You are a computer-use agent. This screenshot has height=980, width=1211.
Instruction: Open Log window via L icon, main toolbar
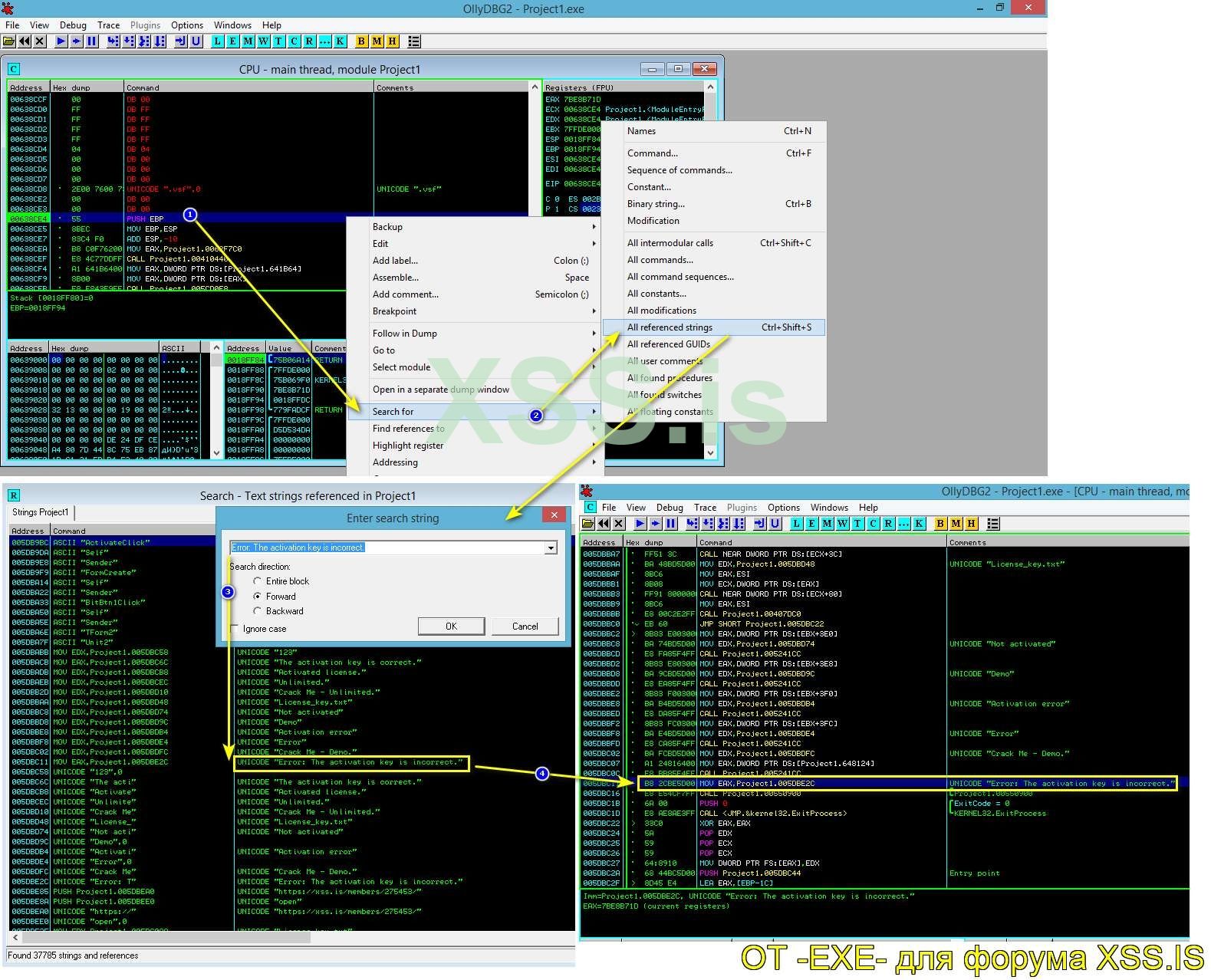pos(218,41)
